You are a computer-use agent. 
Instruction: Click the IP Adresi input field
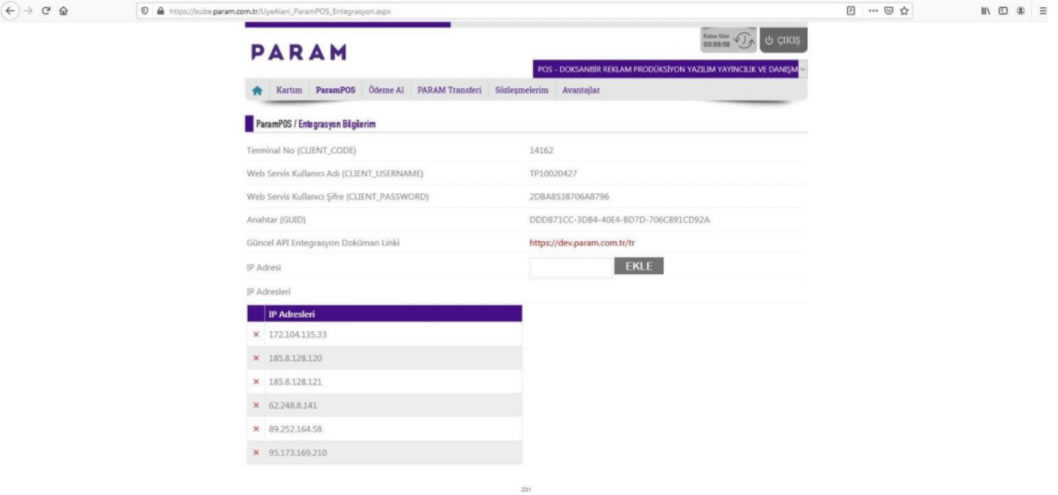click(571, 267)
